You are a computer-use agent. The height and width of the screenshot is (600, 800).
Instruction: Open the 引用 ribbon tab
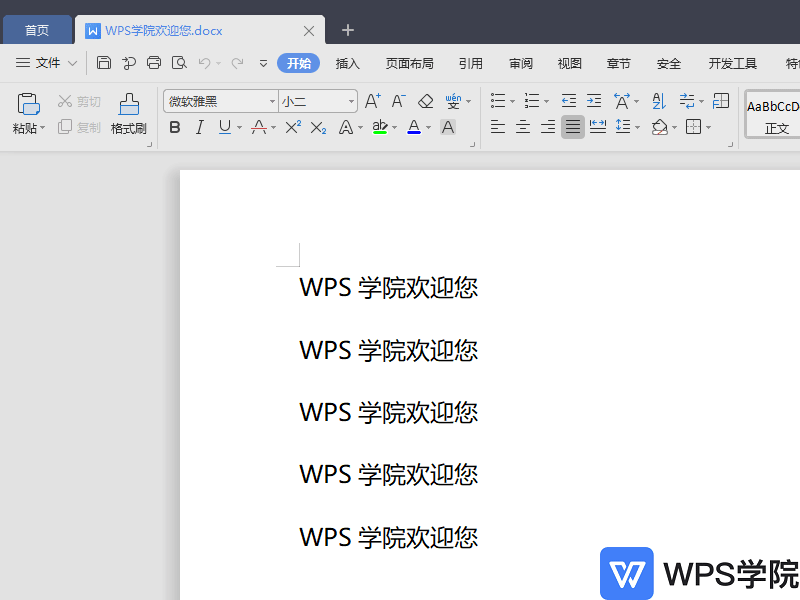coord(470,63)
